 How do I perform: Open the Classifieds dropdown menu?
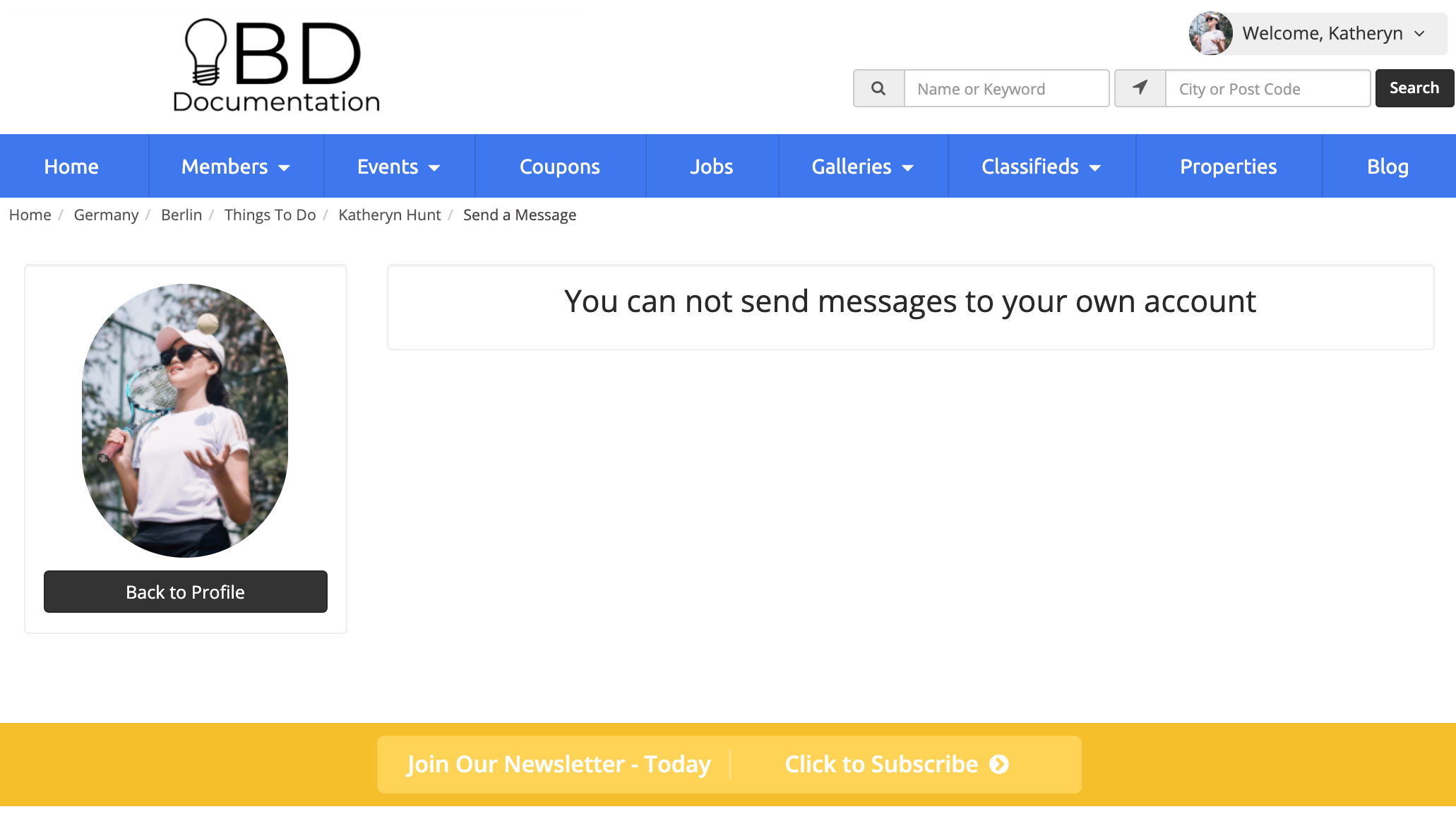(1041, 167)
